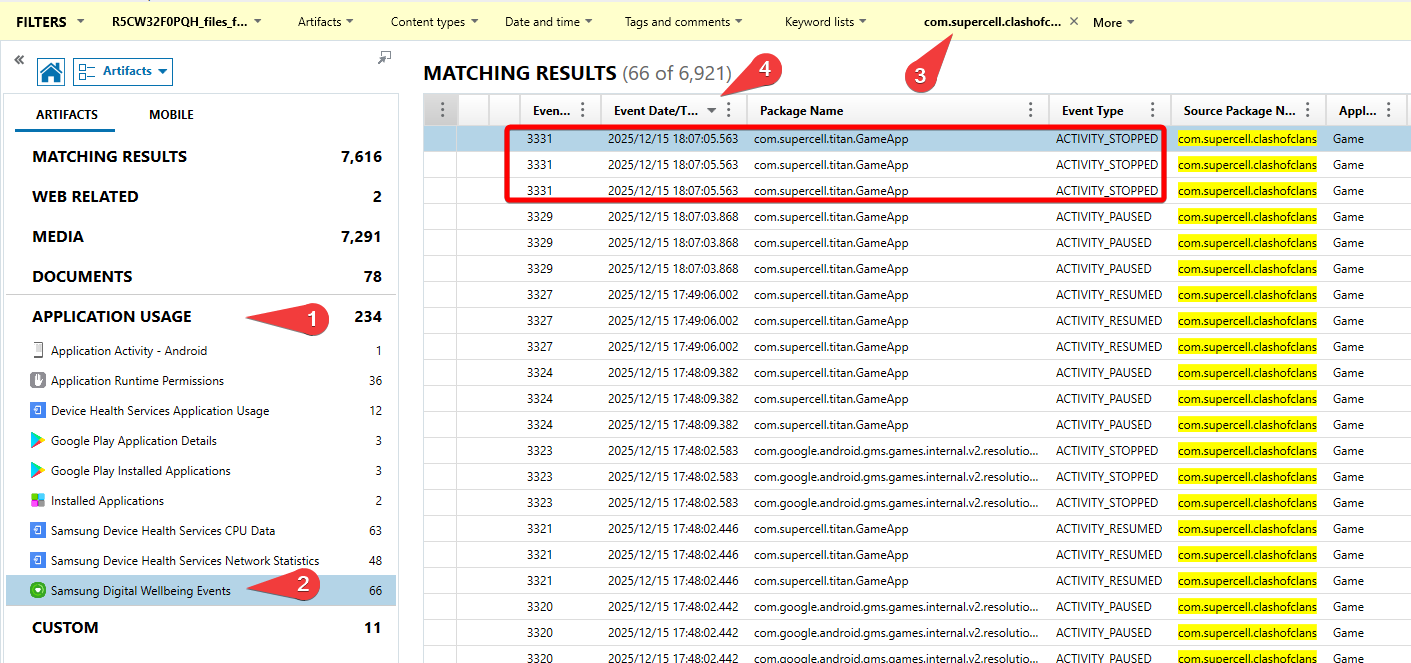Sort by the Source Package Name header
1411x663 pixels.
tap(1239, 111)
